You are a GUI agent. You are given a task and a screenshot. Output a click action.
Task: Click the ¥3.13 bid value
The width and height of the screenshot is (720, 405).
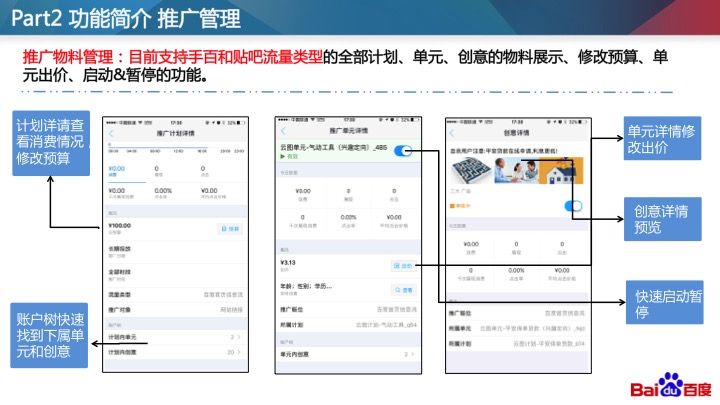tap(288, 263)
